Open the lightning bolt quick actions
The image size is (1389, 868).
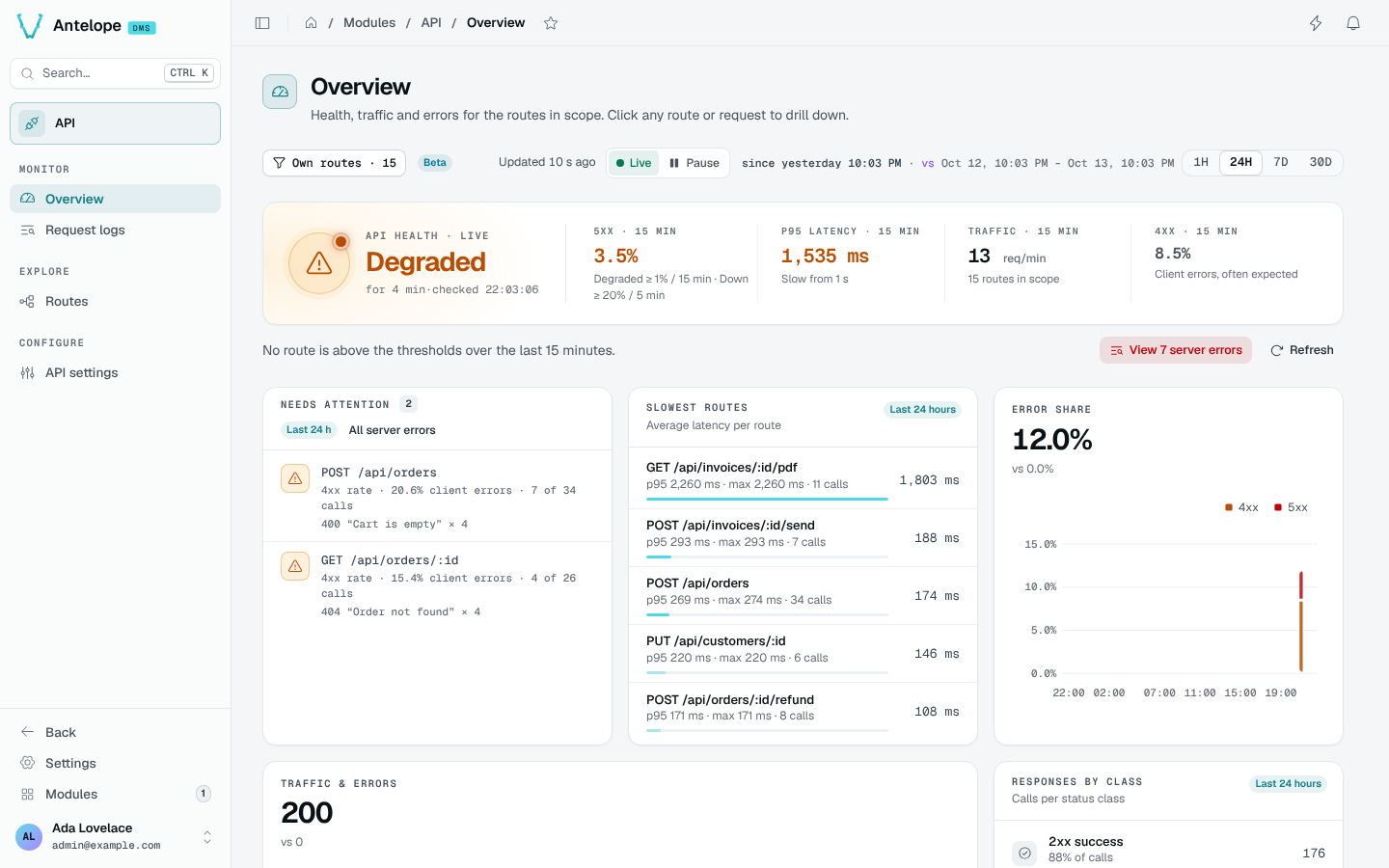tap(1316, 23)
